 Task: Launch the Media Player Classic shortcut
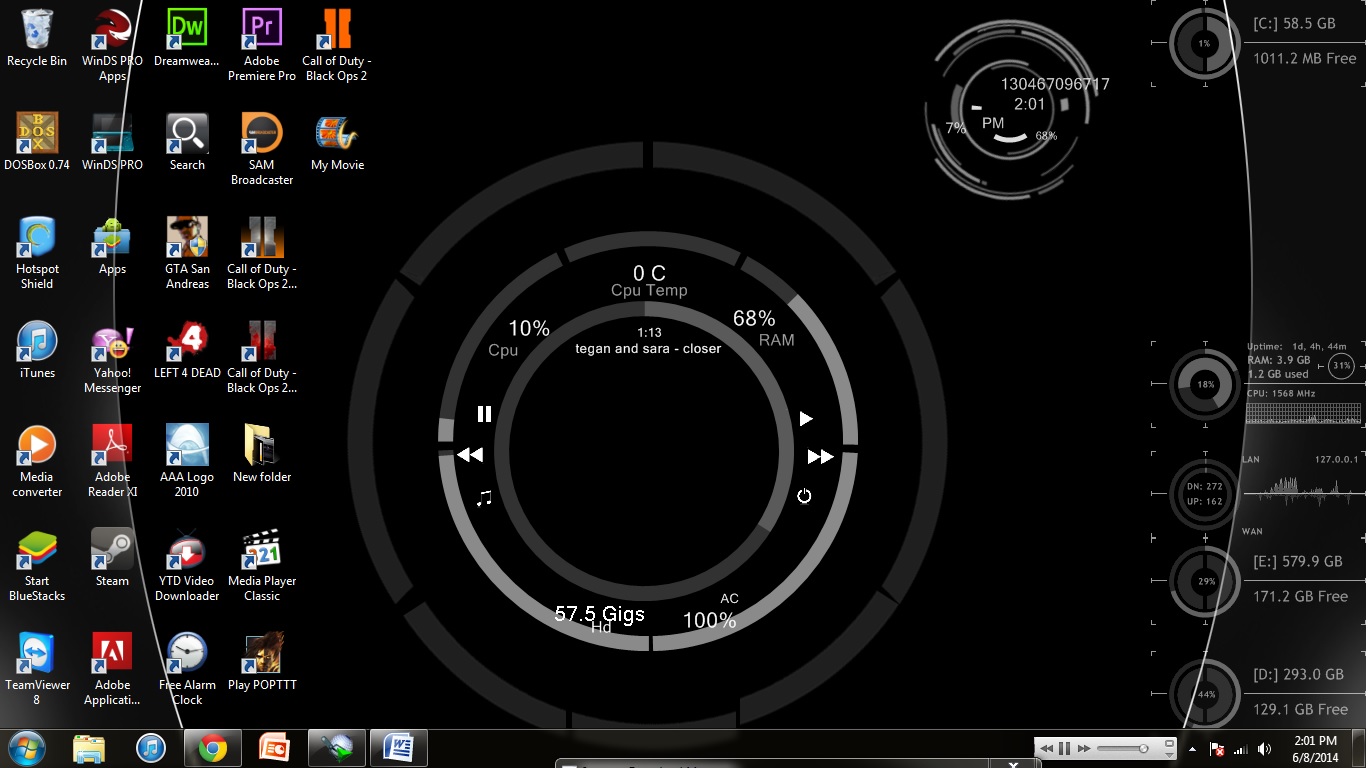262,566
